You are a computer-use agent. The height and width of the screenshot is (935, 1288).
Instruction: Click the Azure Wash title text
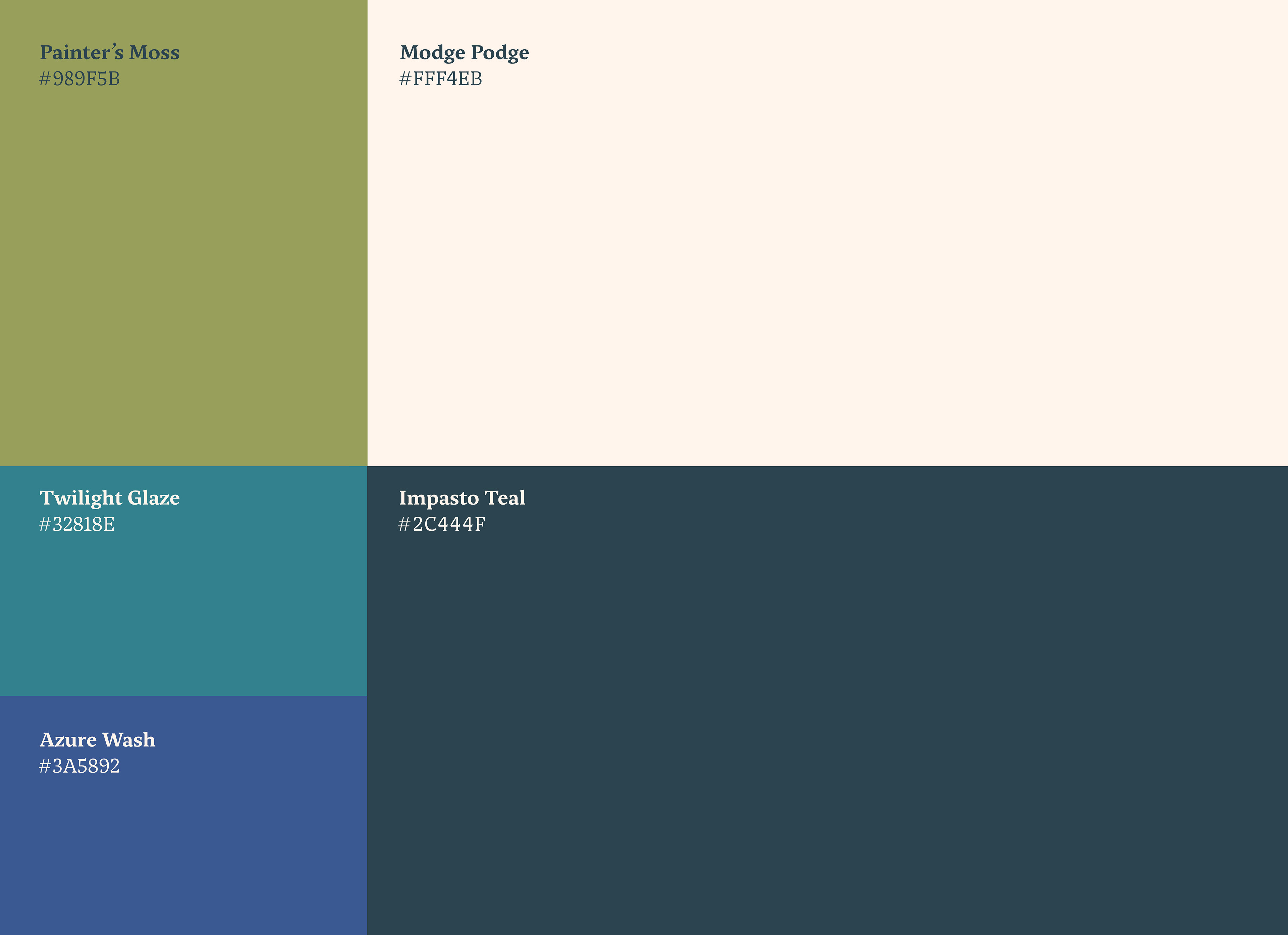(x=97, y=740)
